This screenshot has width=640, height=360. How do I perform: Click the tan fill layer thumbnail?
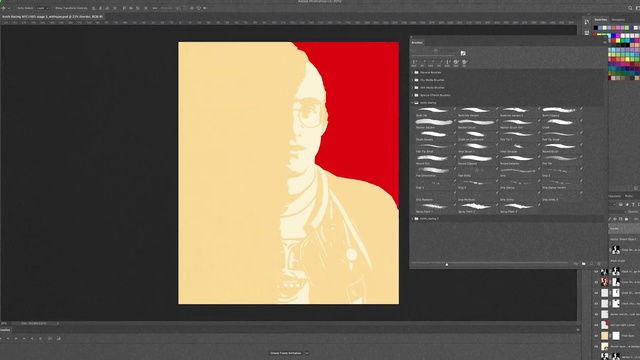coord(605,336)
